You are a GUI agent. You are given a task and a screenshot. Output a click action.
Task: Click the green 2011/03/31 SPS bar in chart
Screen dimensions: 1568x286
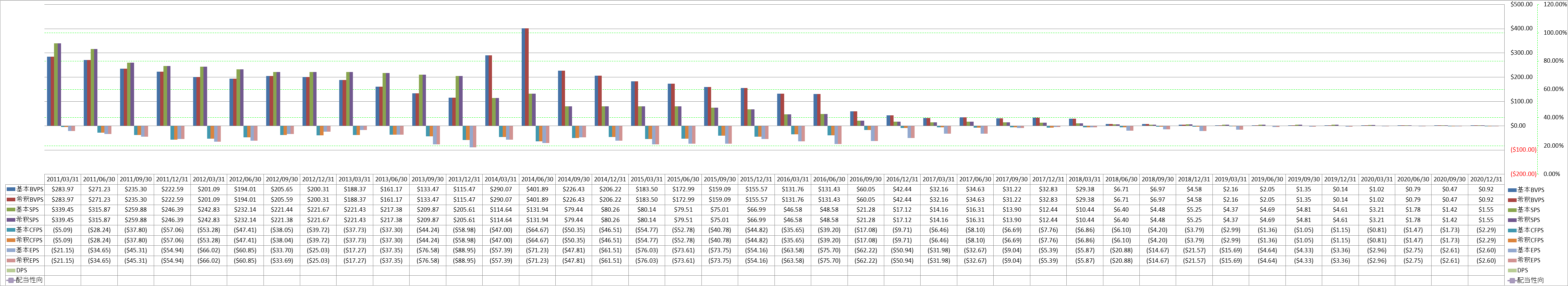point(56,85)
